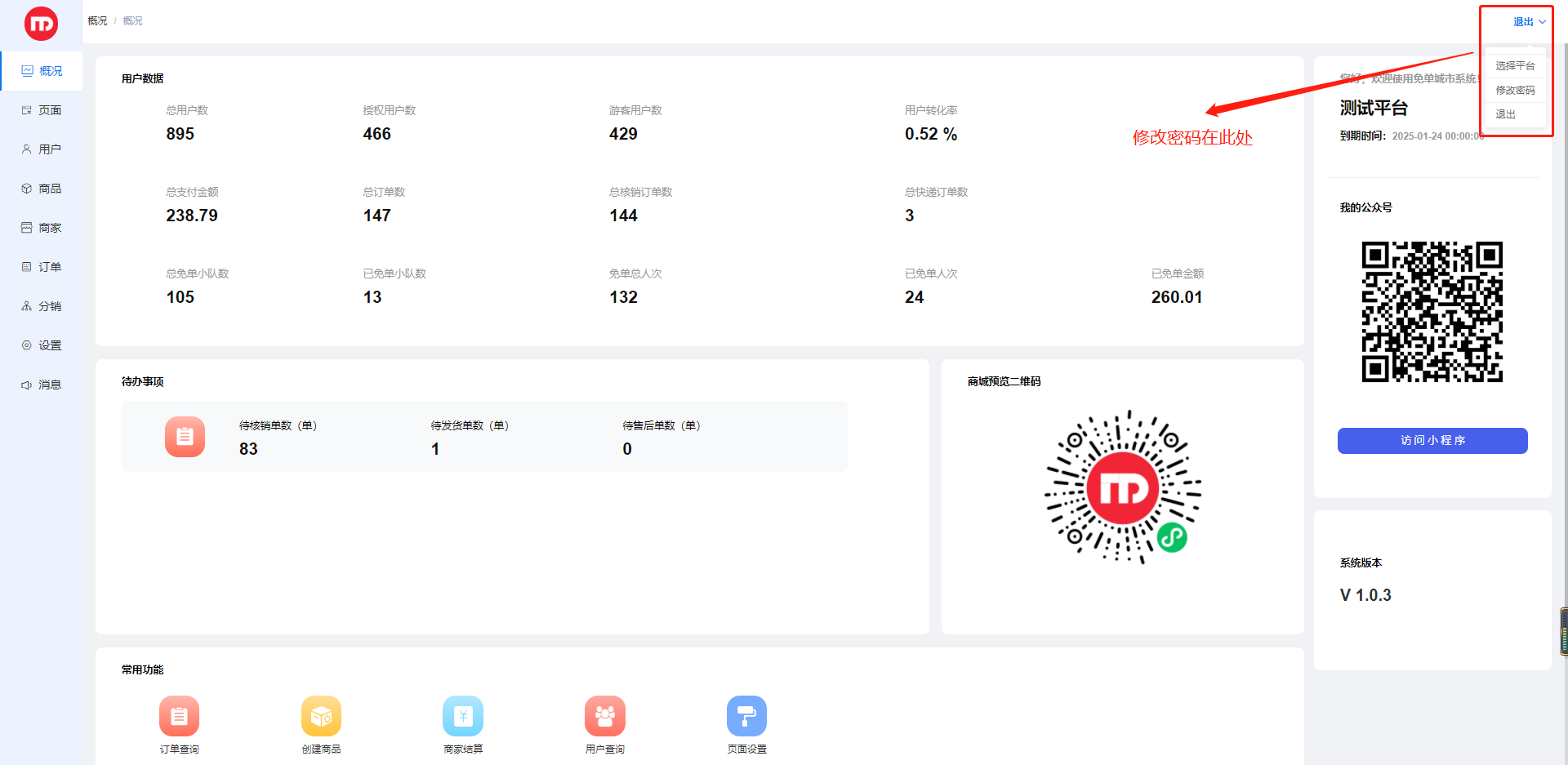Select 退出 logout menu entry
The height and width of the screenshot is (765, 1568).
1515,114
